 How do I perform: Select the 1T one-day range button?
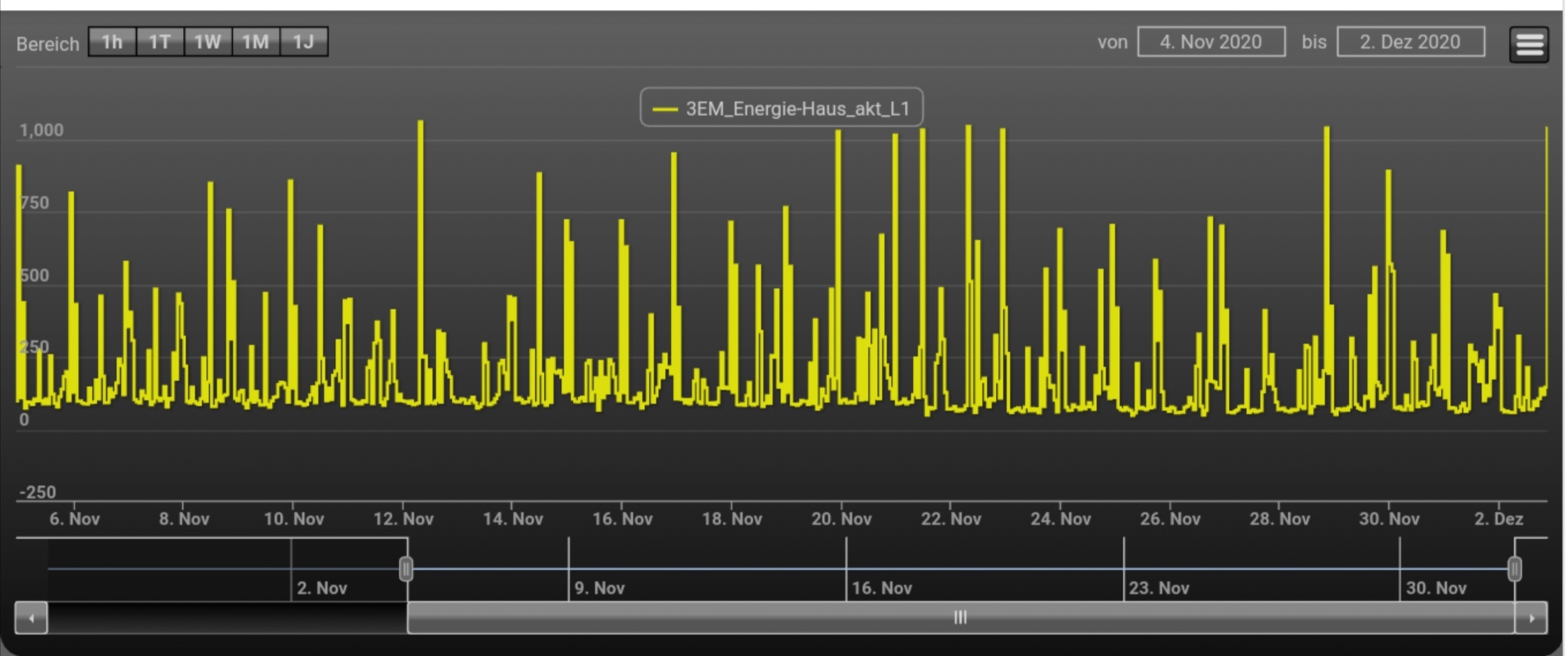[160, 42]
